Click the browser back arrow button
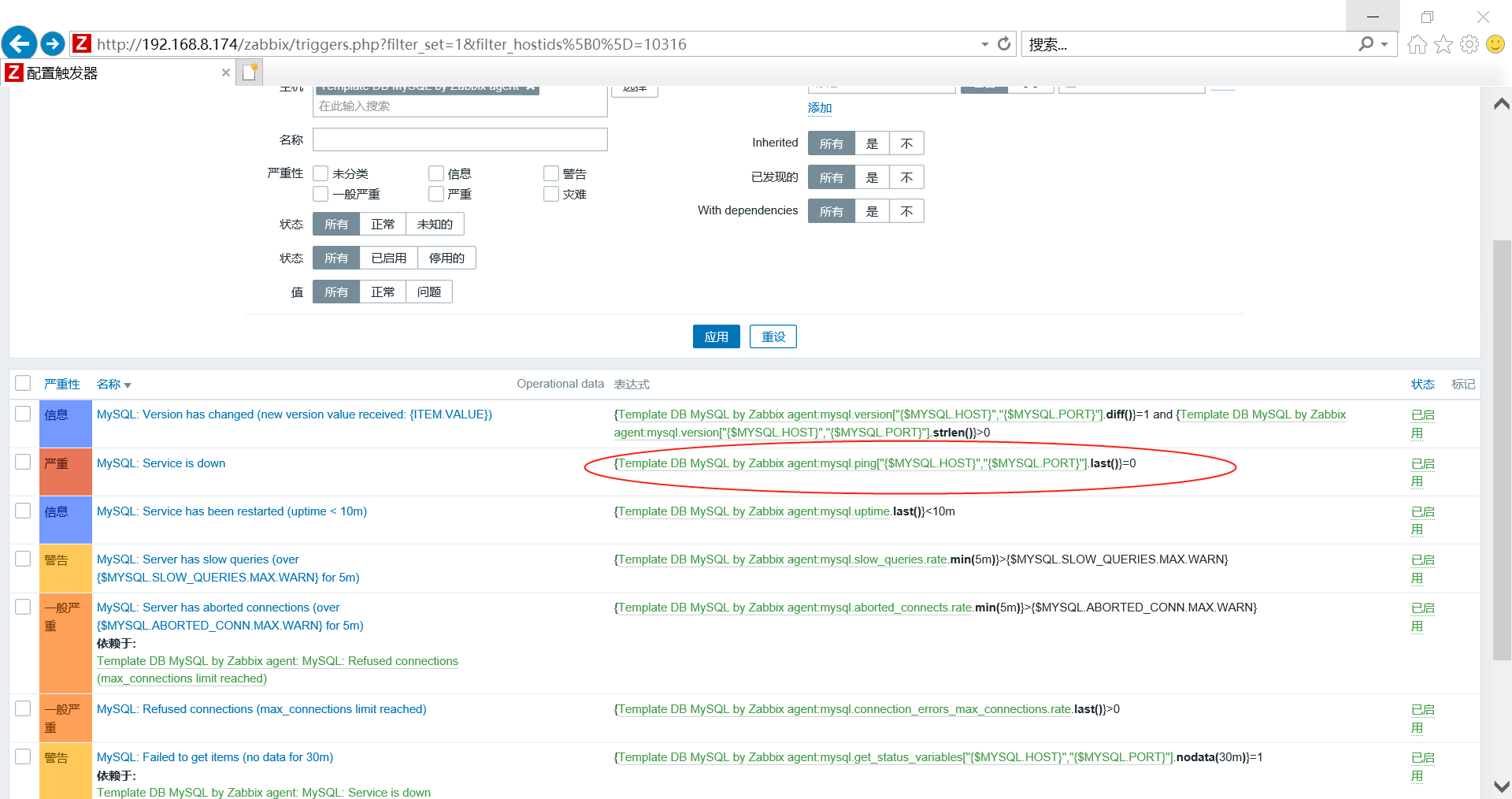The width and height of the screenshot is (1512, 799). [x=20, y=43]
